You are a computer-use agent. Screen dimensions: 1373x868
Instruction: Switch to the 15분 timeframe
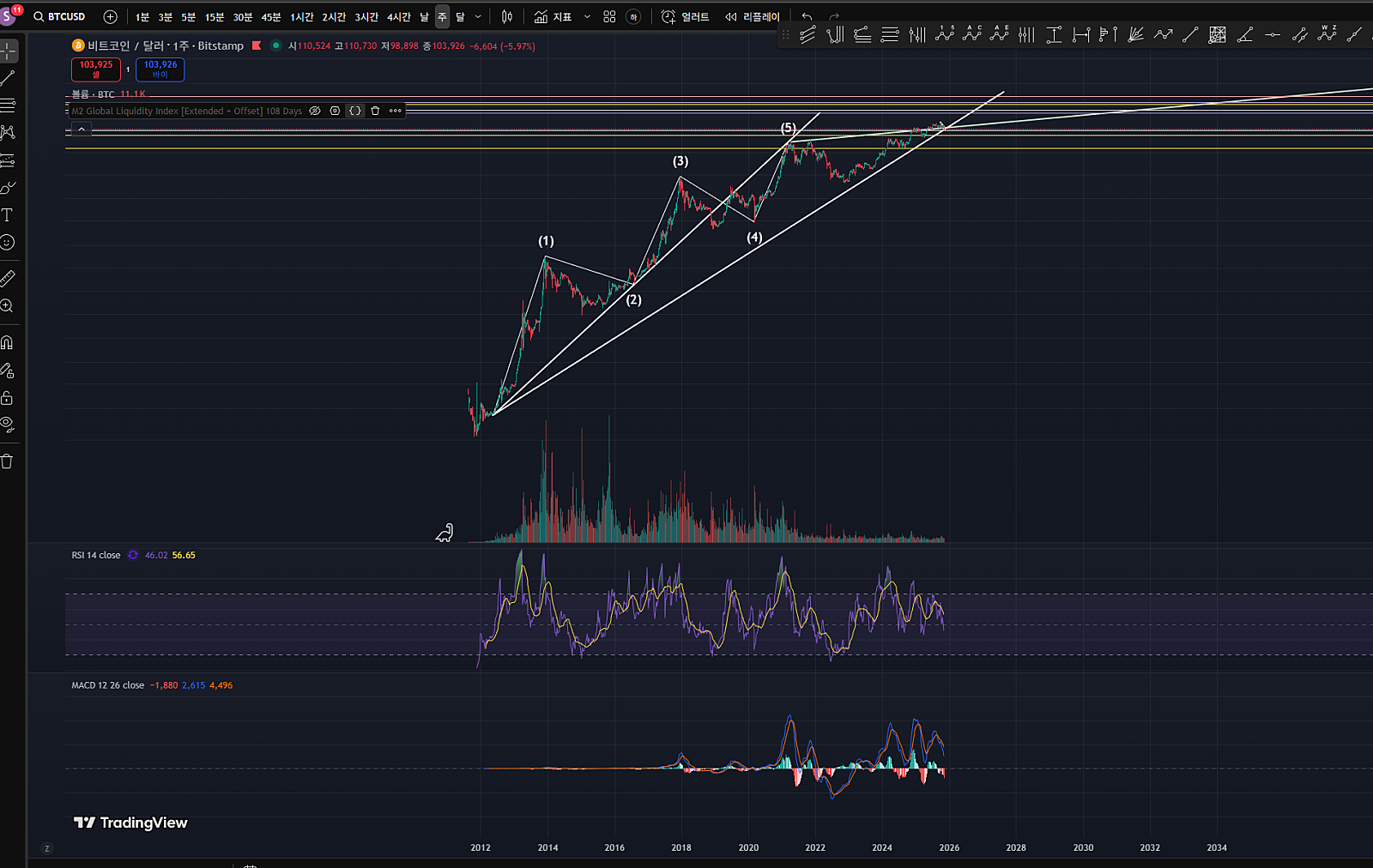click(x=215, y=17)
